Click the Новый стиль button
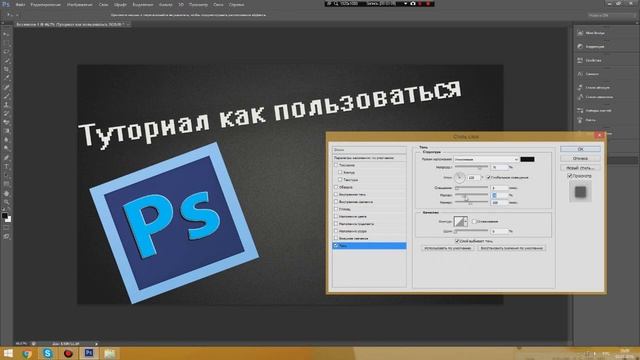 click(580, 168)
